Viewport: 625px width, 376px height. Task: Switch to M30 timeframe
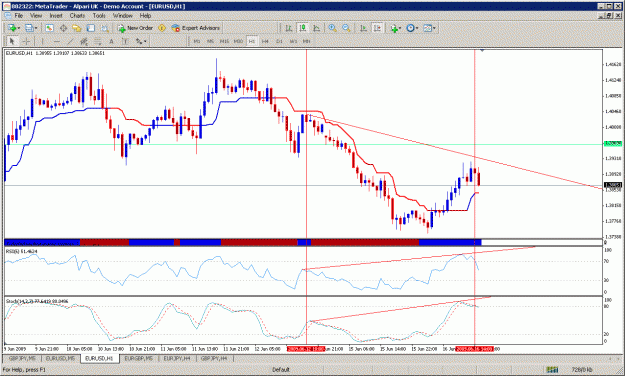click(238, 41)
